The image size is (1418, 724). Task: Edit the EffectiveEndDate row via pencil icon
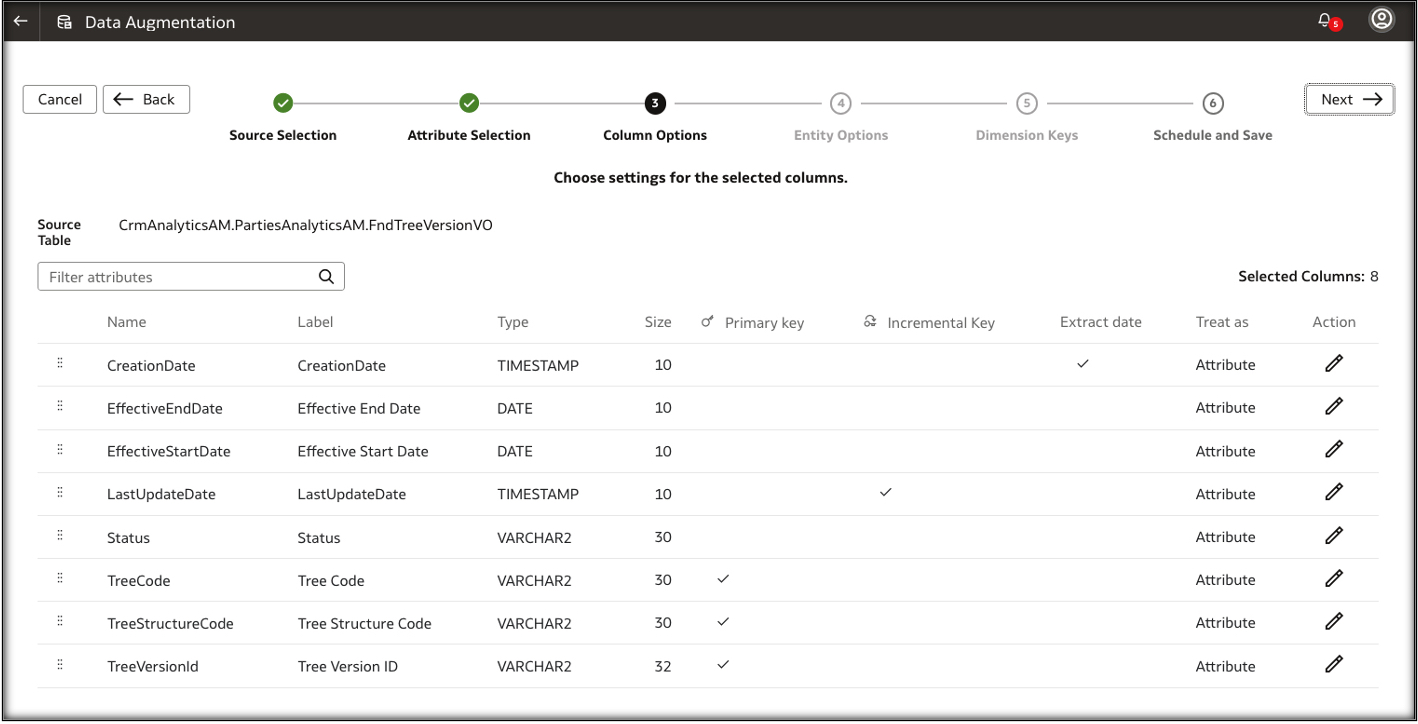pos(1333,407)
